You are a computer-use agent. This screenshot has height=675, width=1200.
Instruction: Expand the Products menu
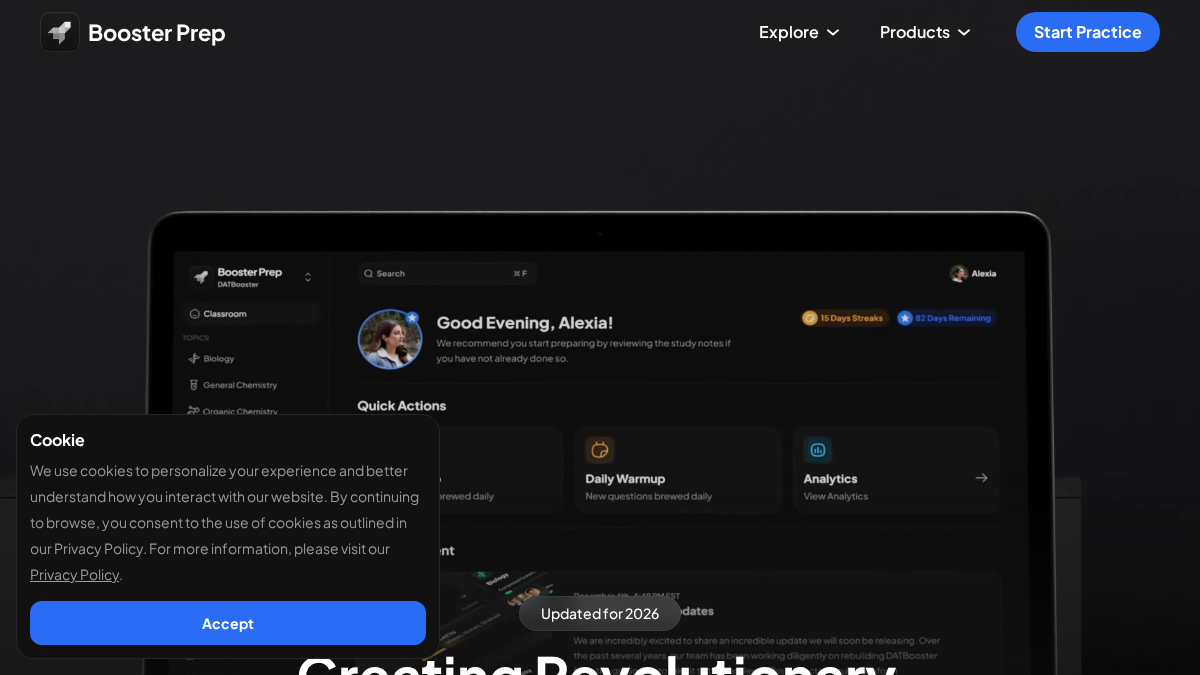pos(925,32)
